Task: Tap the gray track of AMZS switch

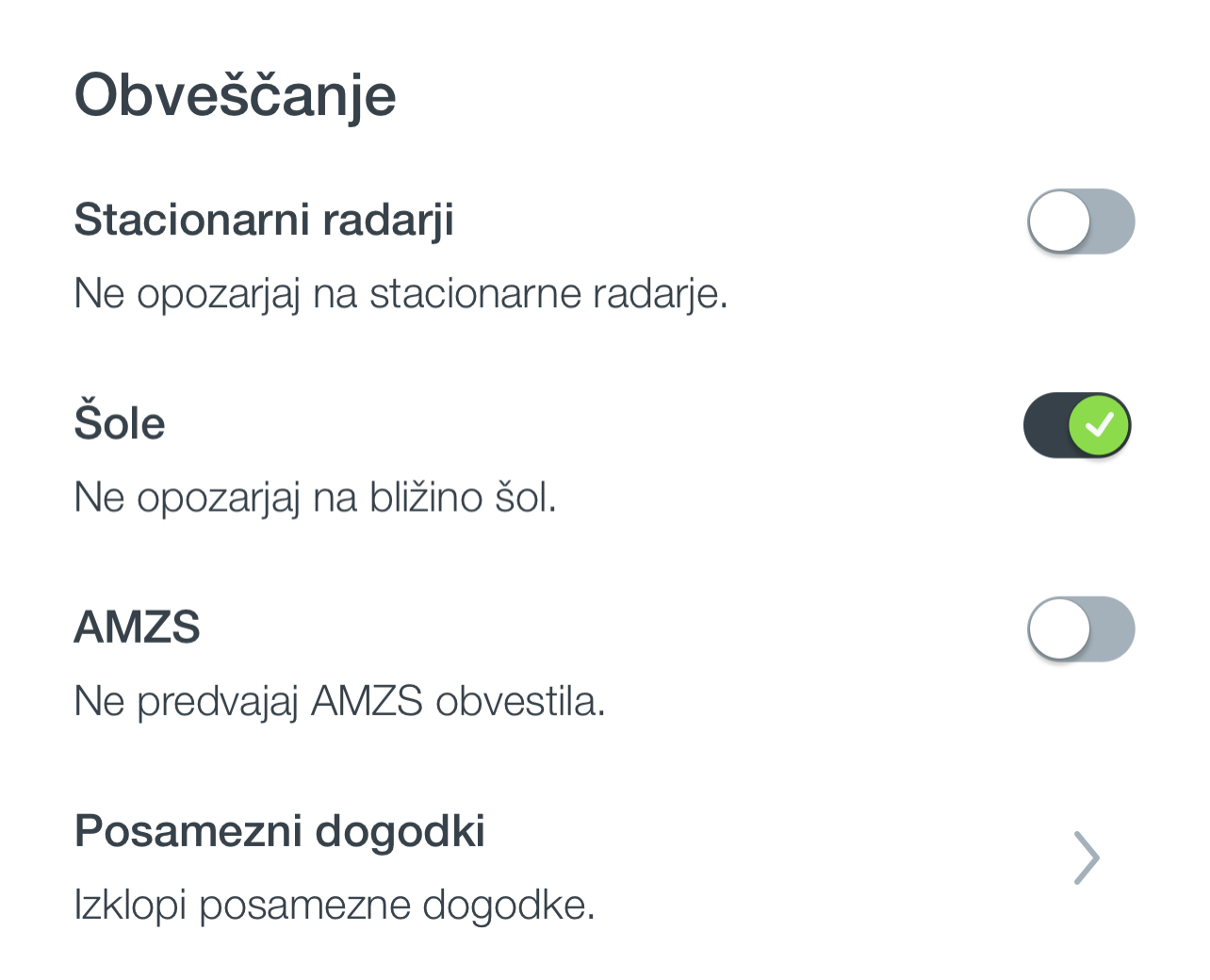Action: coord(1112,629)
